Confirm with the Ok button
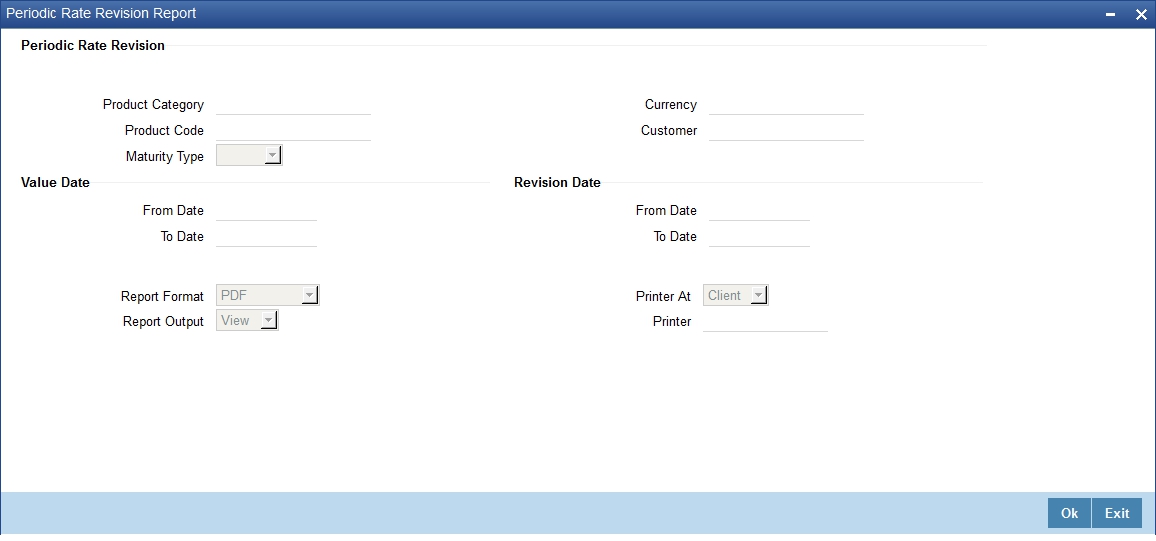 pos(1069,513)
